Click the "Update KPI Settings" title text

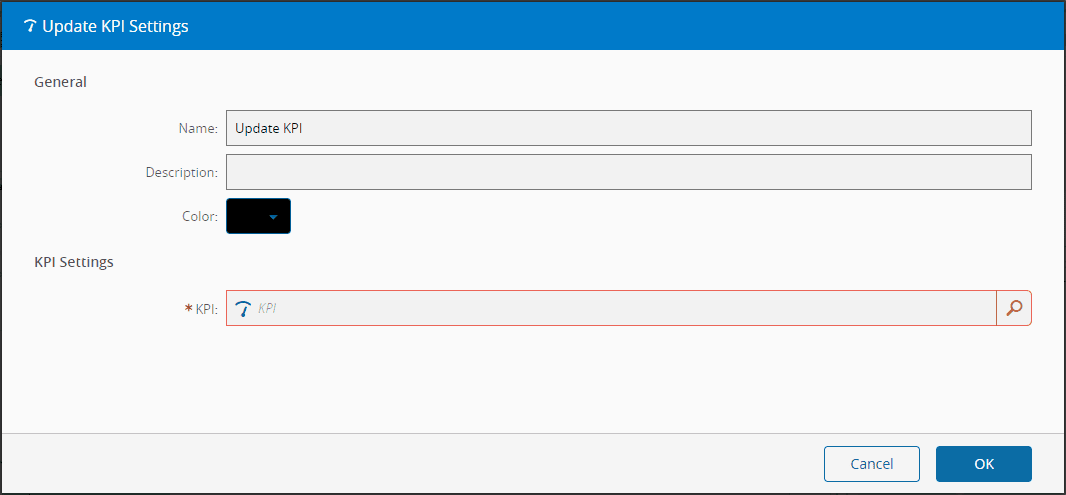115,27
